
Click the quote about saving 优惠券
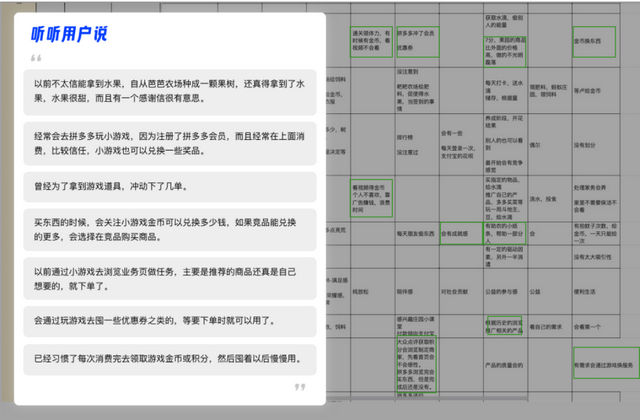pyautogui.click(x=170, y=321)
